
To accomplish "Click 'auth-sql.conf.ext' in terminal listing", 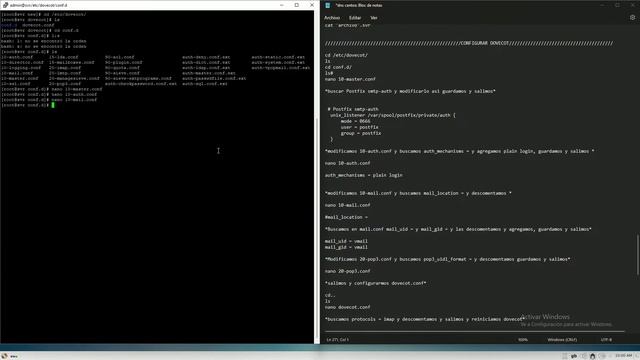I will click(205, 84).
